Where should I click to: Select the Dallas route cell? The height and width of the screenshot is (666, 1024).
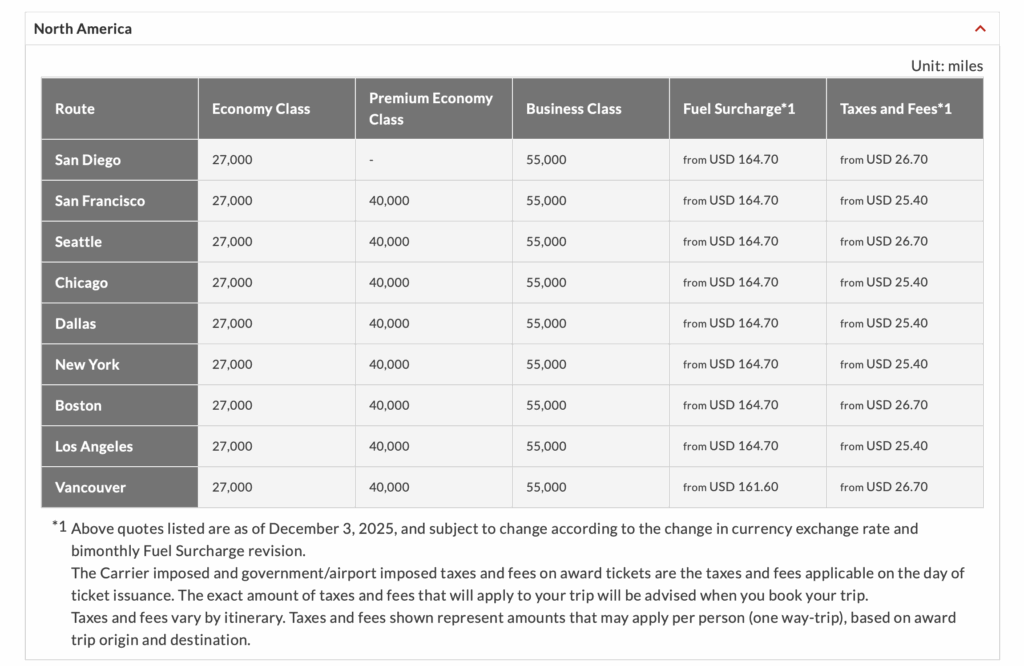pyautogui.click(x=76, y=324)
